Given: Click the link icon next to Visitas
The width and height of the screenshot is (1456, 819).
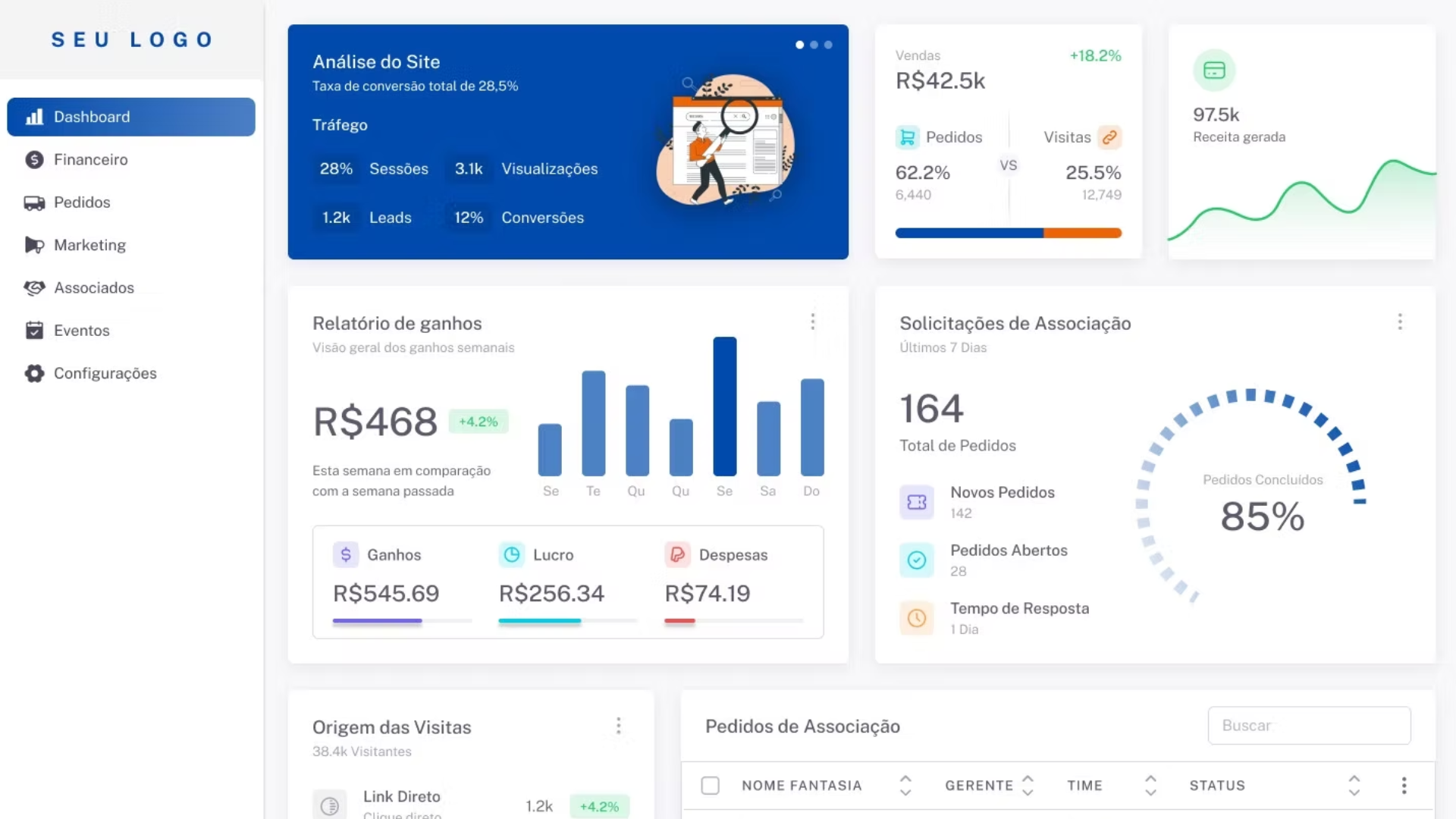Looking at the screenshot, I should tap(1110, 137).
